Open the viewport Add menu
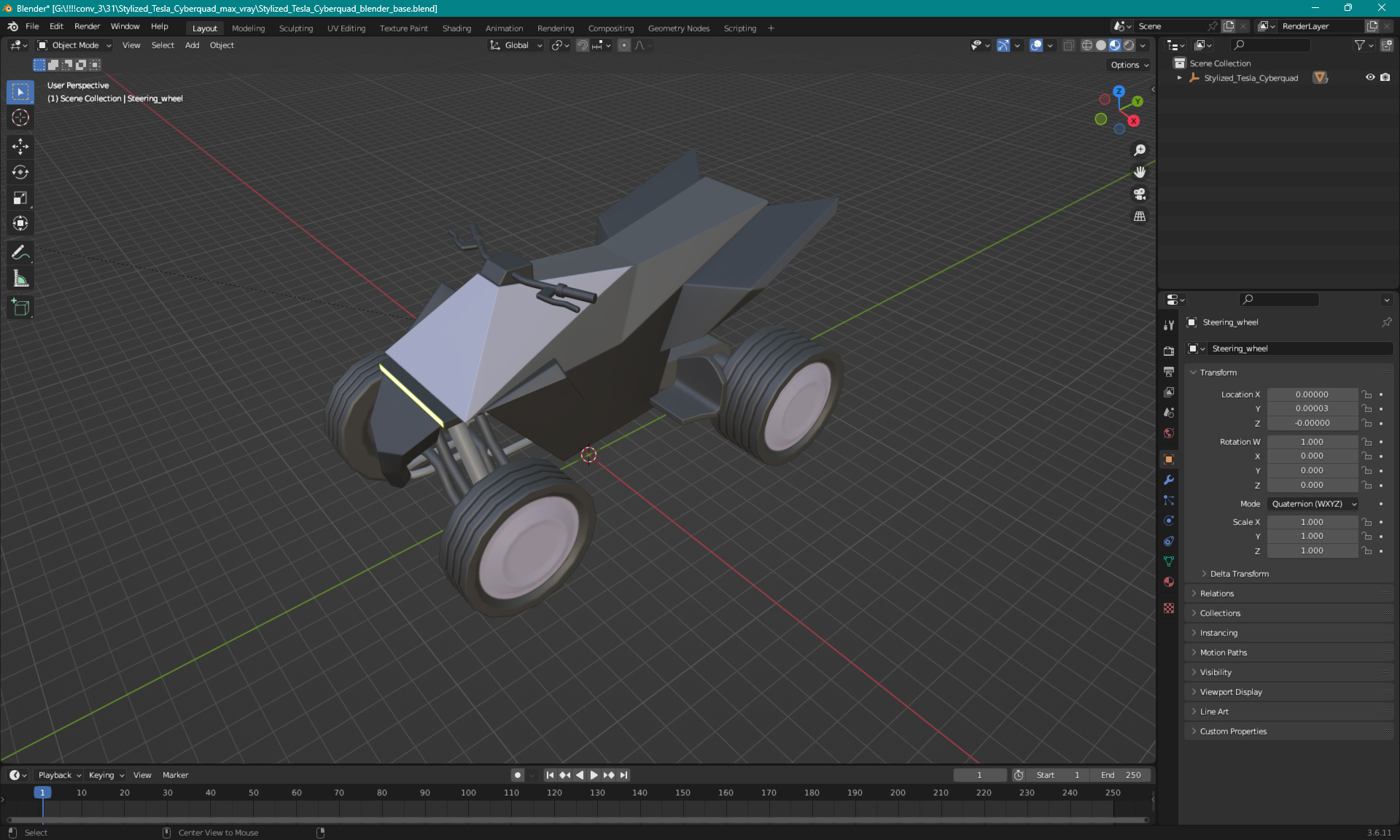This screenshot has width=1400, height=840. (192, 45)
